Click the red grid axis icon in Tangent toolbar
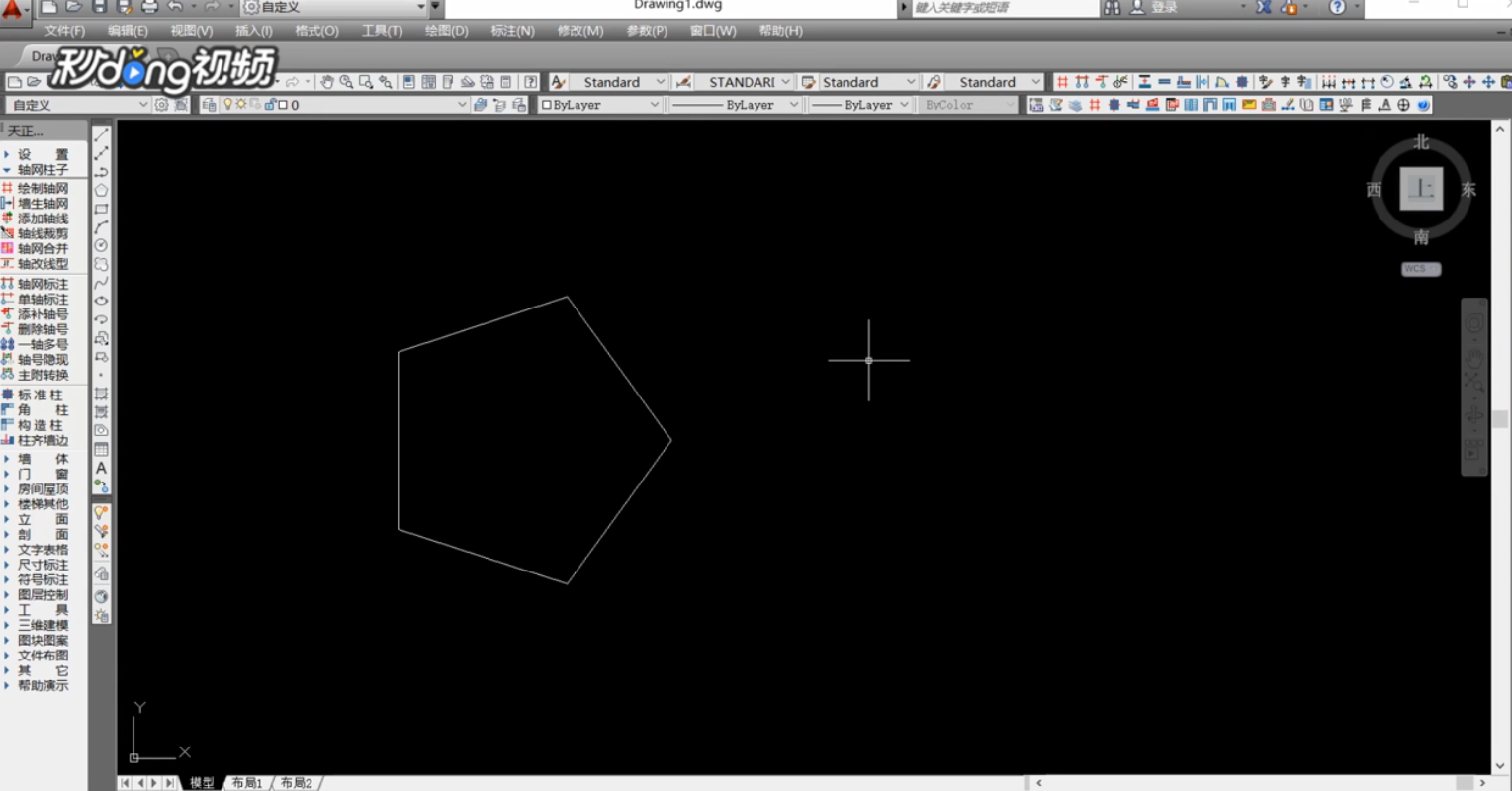Viewport: 1512px width, 791px height. click(1062, 82)
